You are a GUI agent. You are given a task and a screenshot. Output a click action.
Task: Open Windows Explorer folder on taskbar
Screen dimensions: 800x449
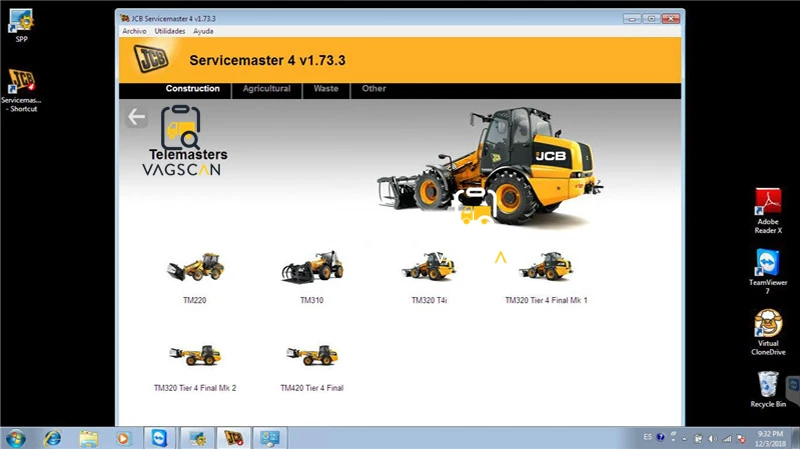click(x=88, y=438)
